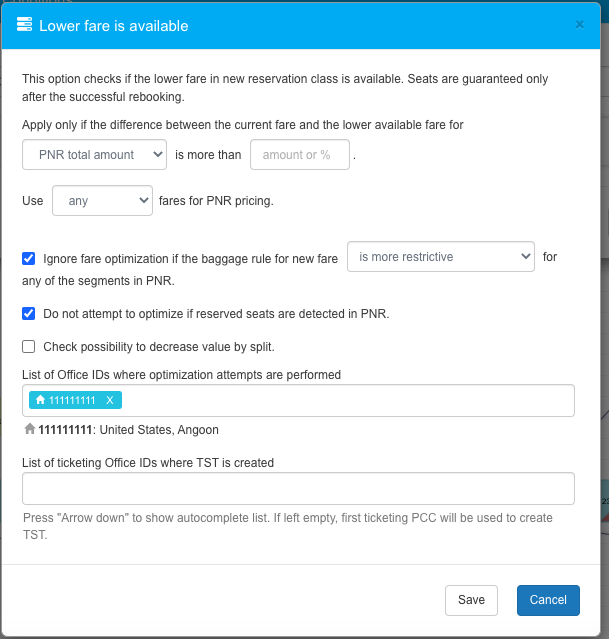609x639 pixels.
Task: Remove Office ID 111111111 tag
Action: [110, 400]
